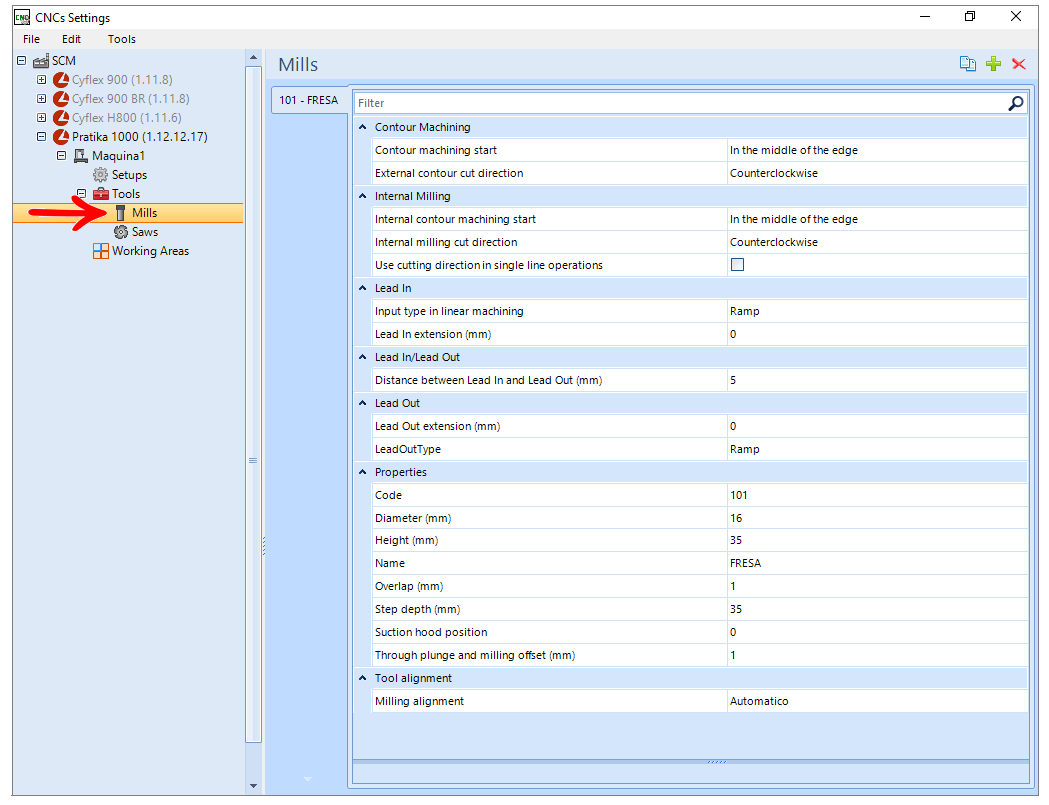Image resolution: width=1049 pixels, height=805 pixels.
Task: Open Setups gear item
Action: point(100,175)
